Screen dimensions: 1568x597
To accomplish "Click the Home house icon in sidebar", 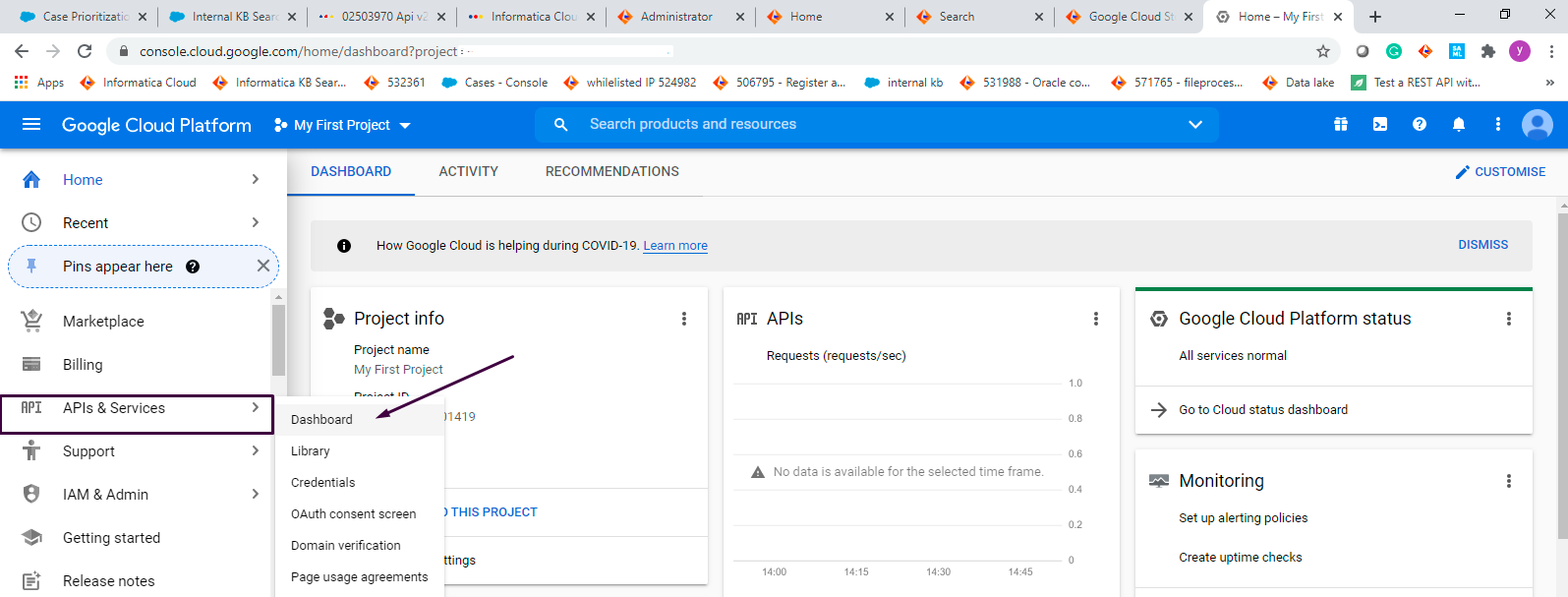I will pyautogui.click(x=31, y=179).
